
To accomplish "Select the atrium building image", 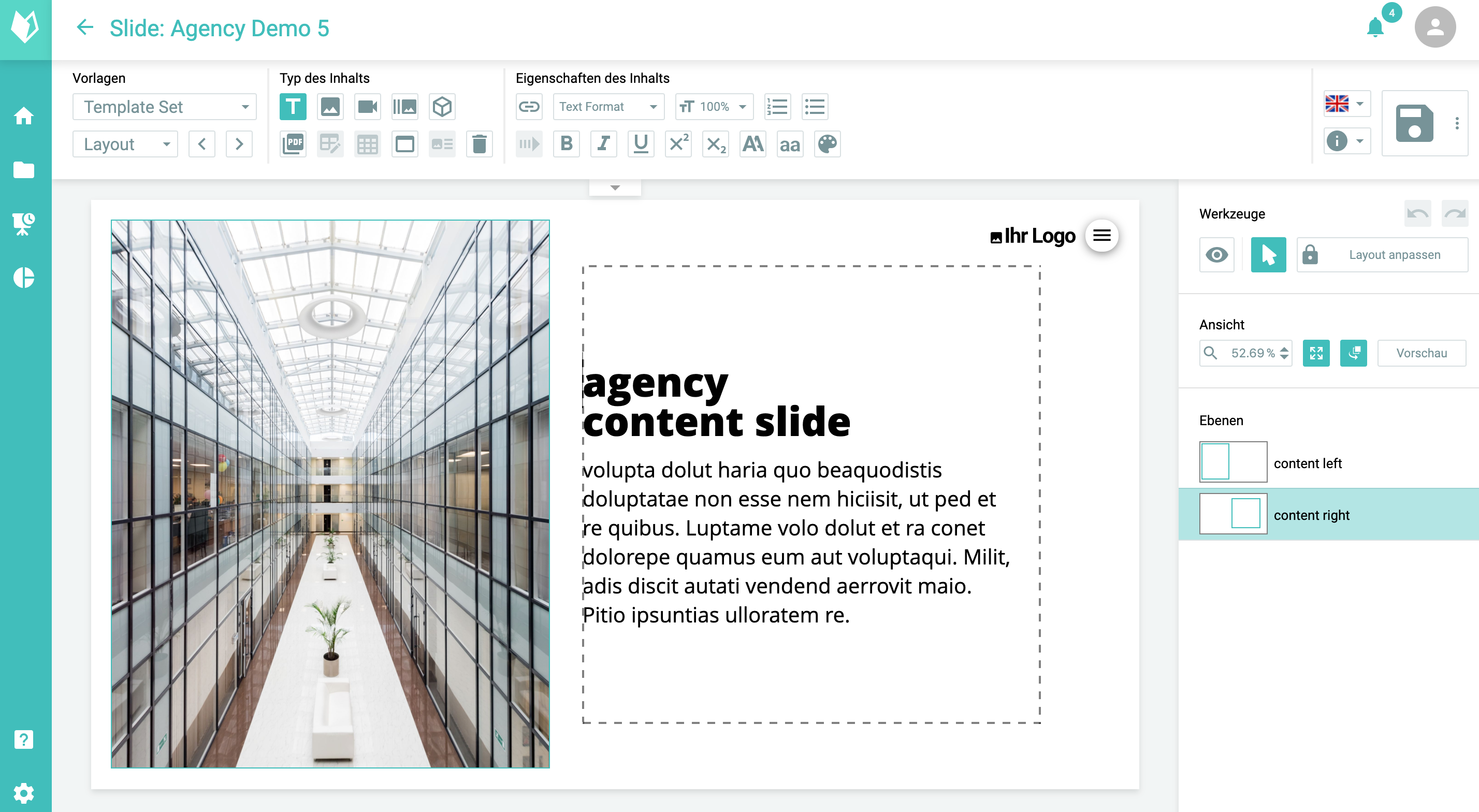I will tap(330, 494).
